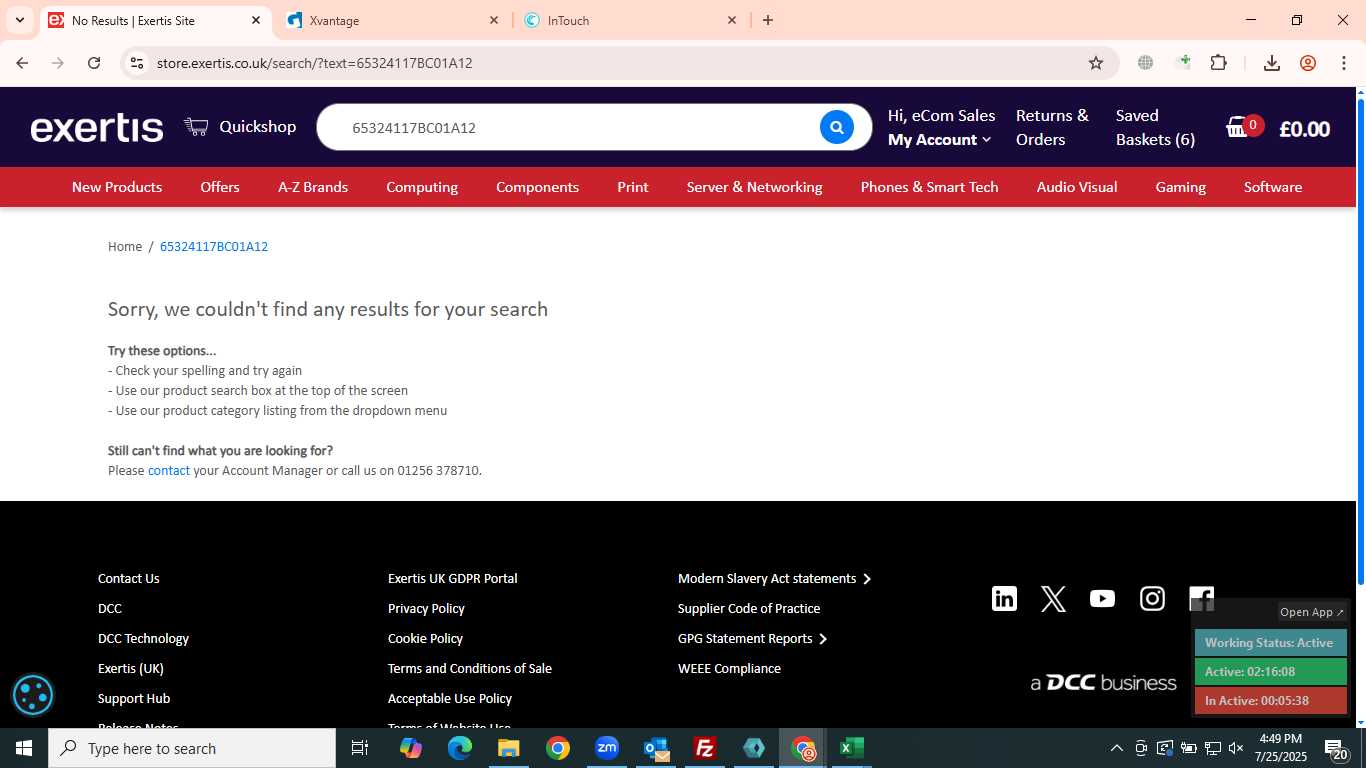Viewport: 1366px width, 768px height.
Task: Open Computing menu
Action: pos(422,187)
